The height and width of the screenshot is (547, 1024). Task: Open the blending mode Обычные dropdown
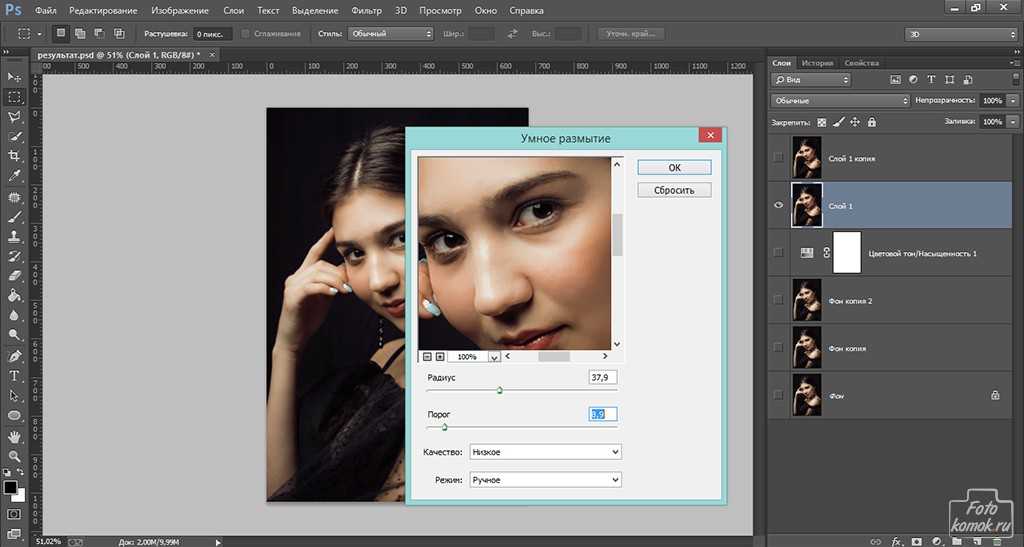[x=840, y=101]
